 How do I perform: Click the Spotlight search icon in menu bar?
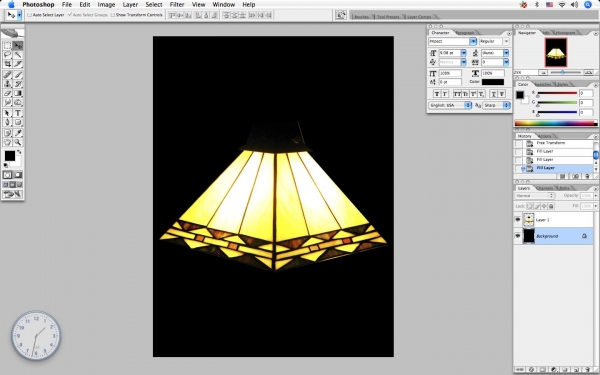coord(588,5)
